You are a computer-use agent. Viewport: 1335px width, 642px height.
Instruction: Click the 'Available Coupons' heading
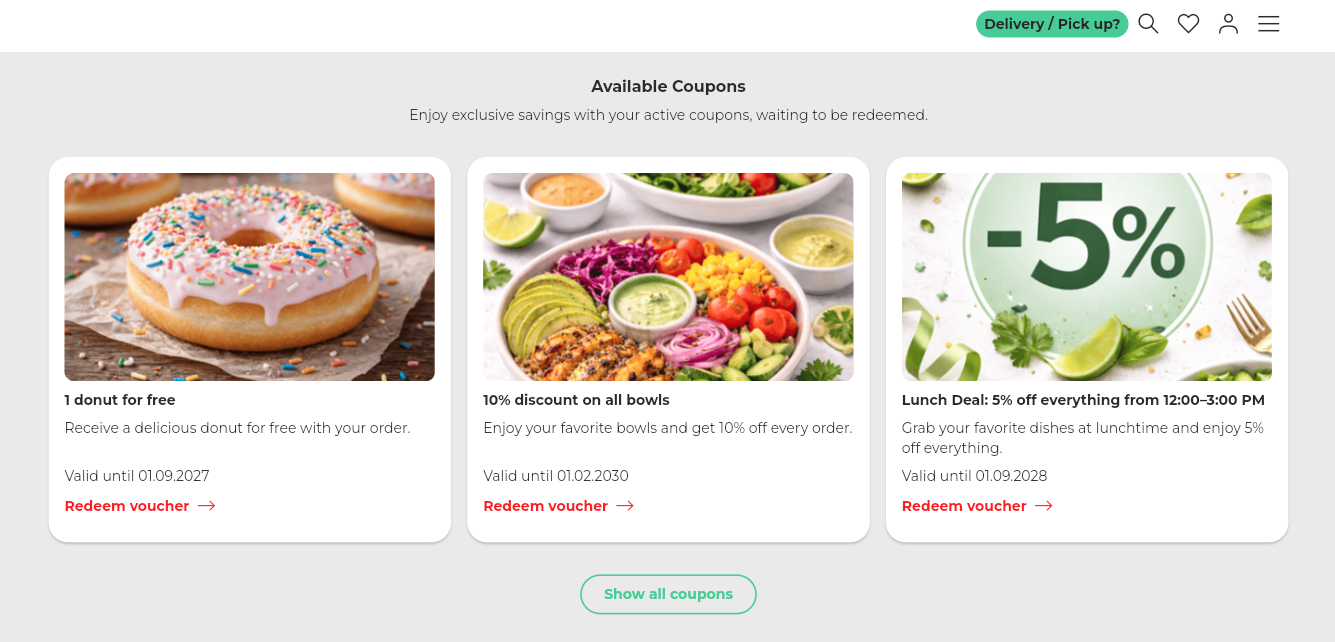click(668, 87)
